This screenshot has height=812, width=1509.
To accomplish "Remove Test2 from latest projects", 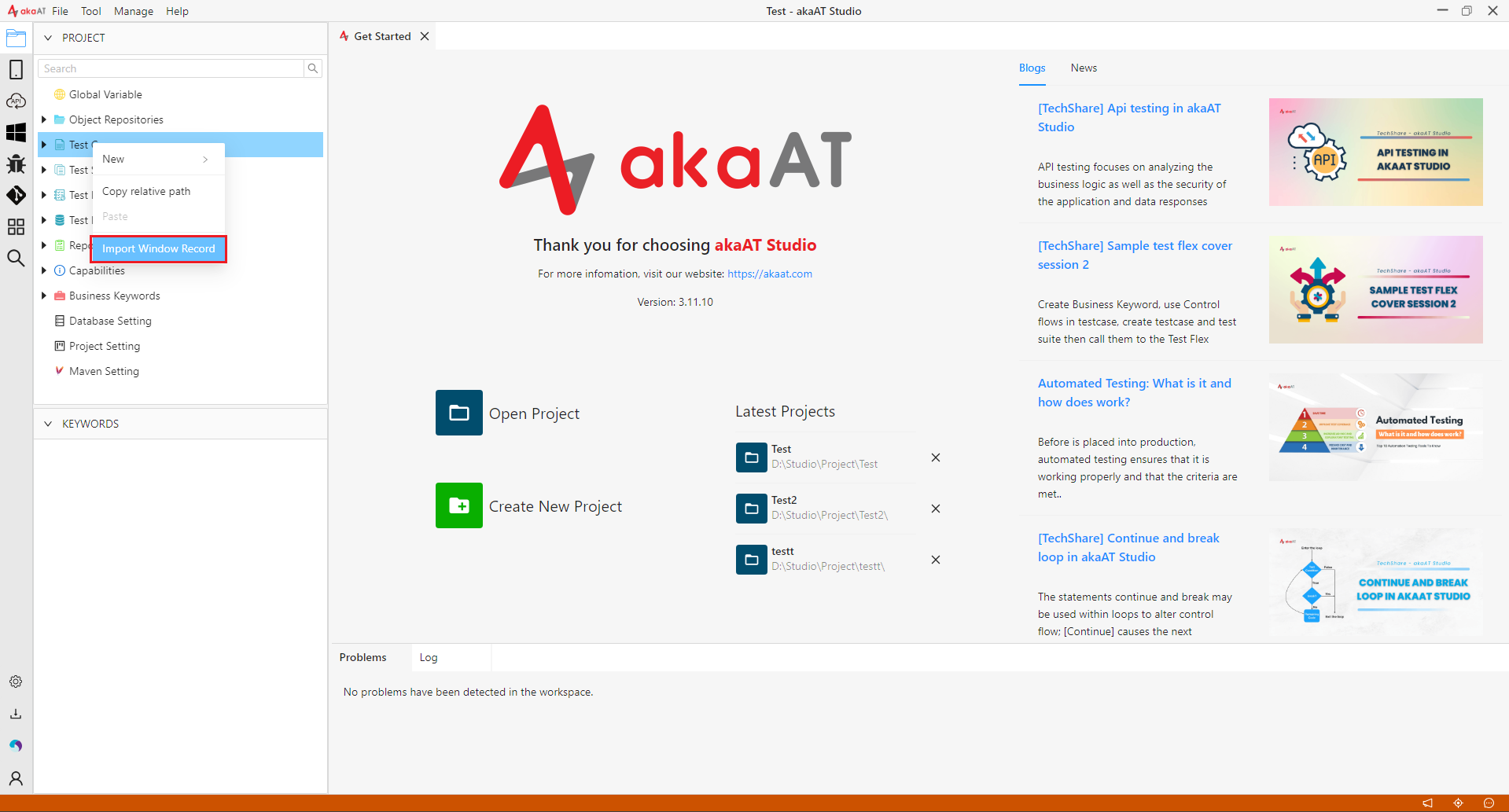I will tap(936, 509).
